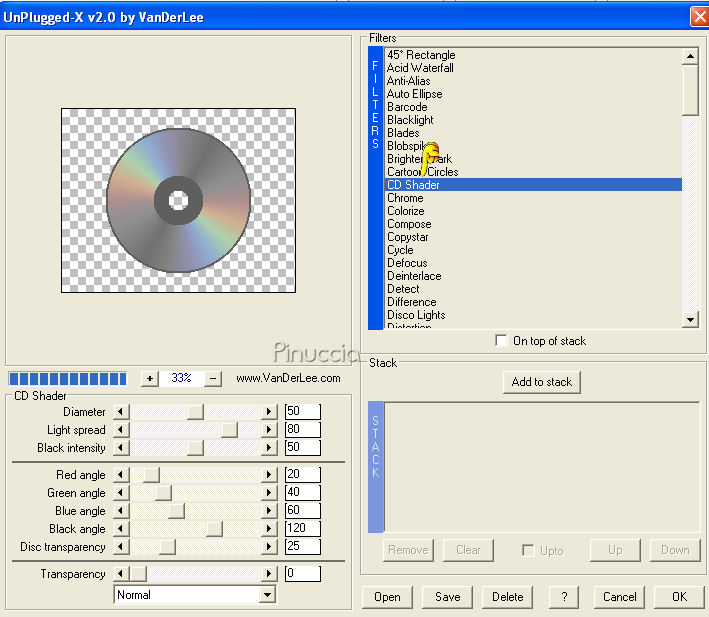Select the highlighted CD Shader filter

pyautogui.click(x=533, y=185)
